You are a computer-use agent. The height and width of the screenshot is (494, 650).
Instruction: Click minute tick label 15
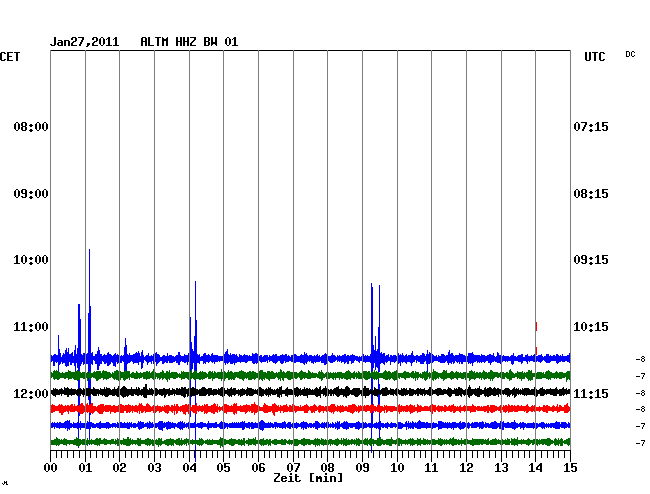pos(570,468)
